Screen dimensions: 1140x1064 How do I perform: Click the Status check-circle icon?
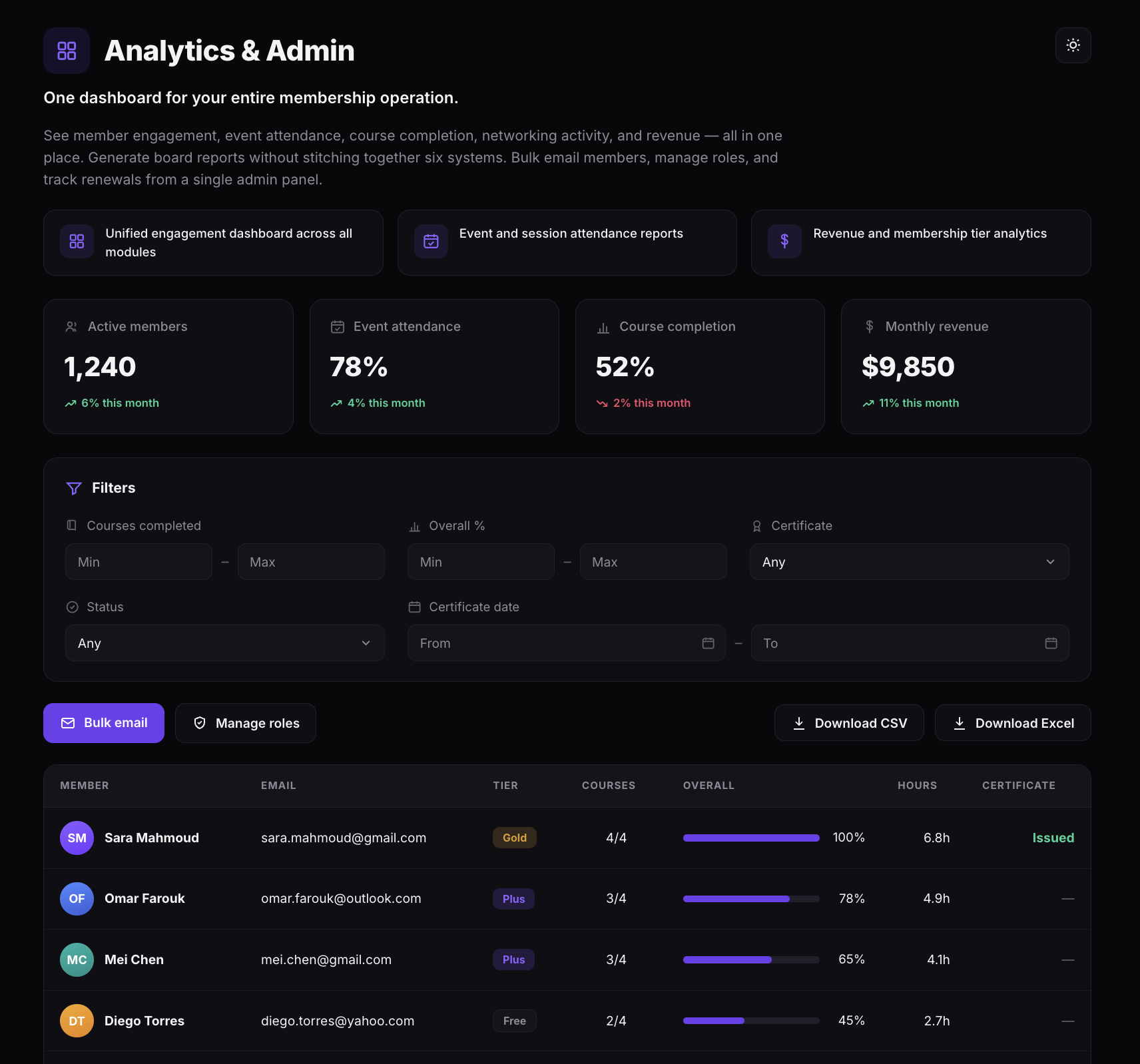pyautogui.click(x=73, y=607)
